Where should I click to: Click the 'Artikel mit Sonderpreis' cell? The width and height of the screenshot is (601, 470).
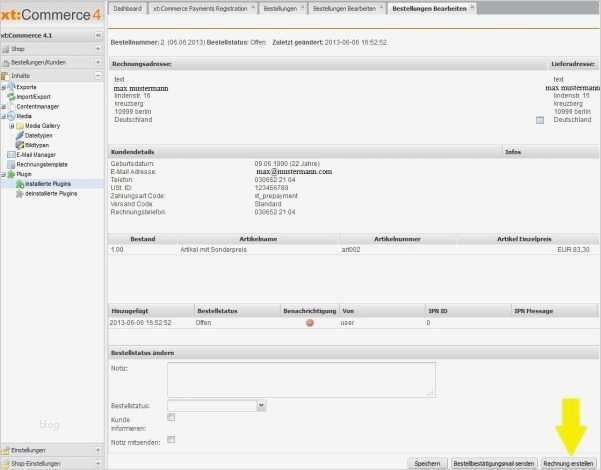(213, 250)
